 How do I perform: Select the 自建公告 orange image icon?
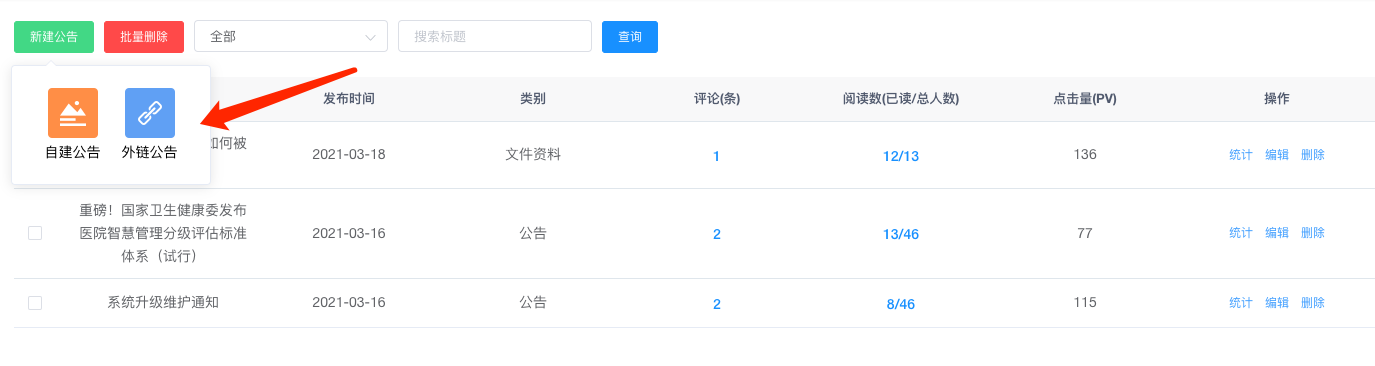point(73,113)
